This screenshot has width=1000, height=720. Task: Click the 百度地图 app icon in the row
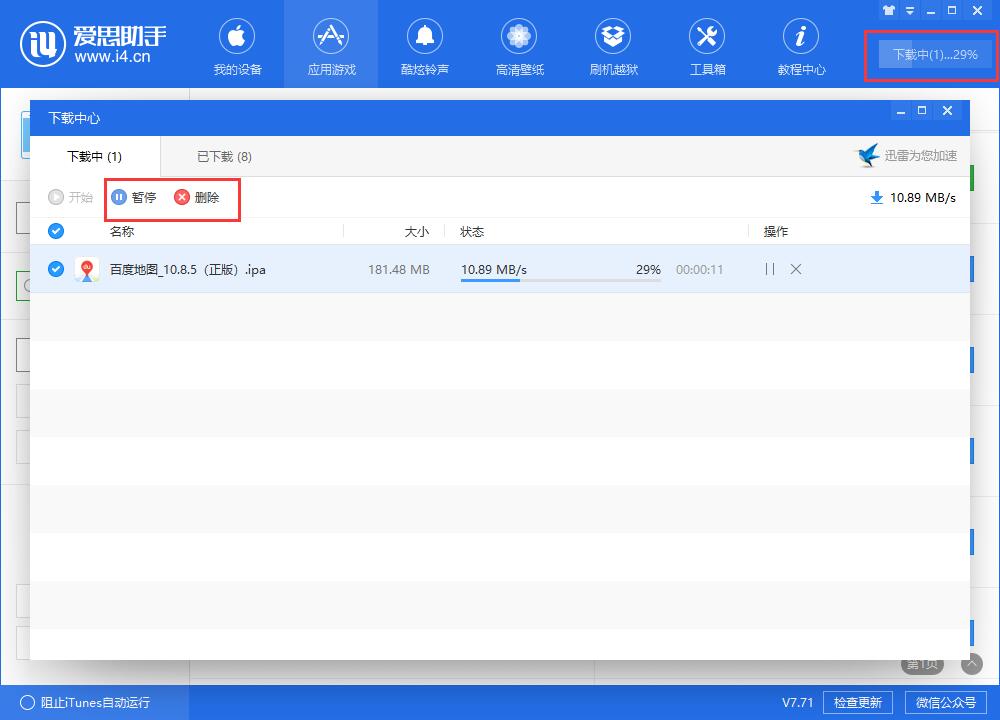[x=87, y=269]
